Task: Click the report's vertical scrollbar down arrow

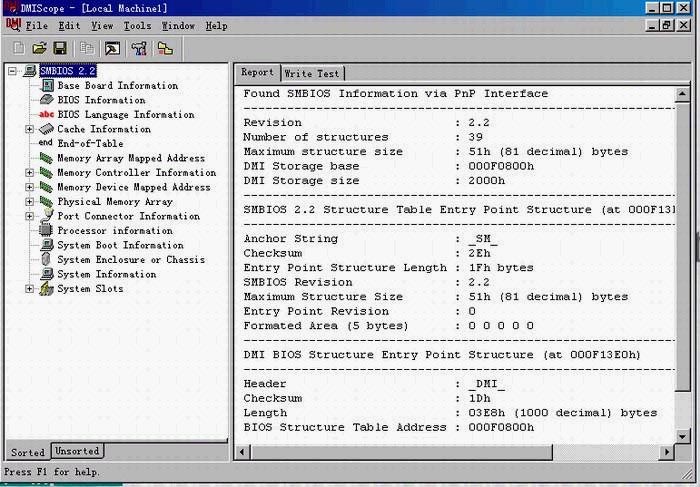Action: tap(682, 436)
